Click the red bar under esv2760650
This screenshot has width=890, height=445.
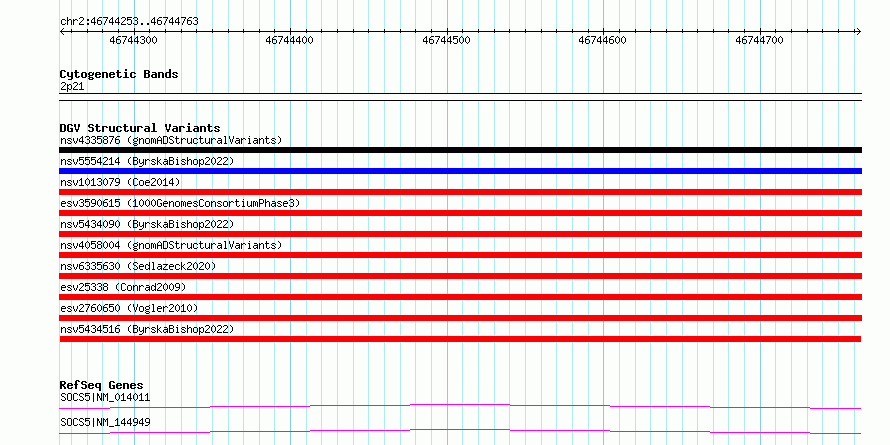point(460,318)
